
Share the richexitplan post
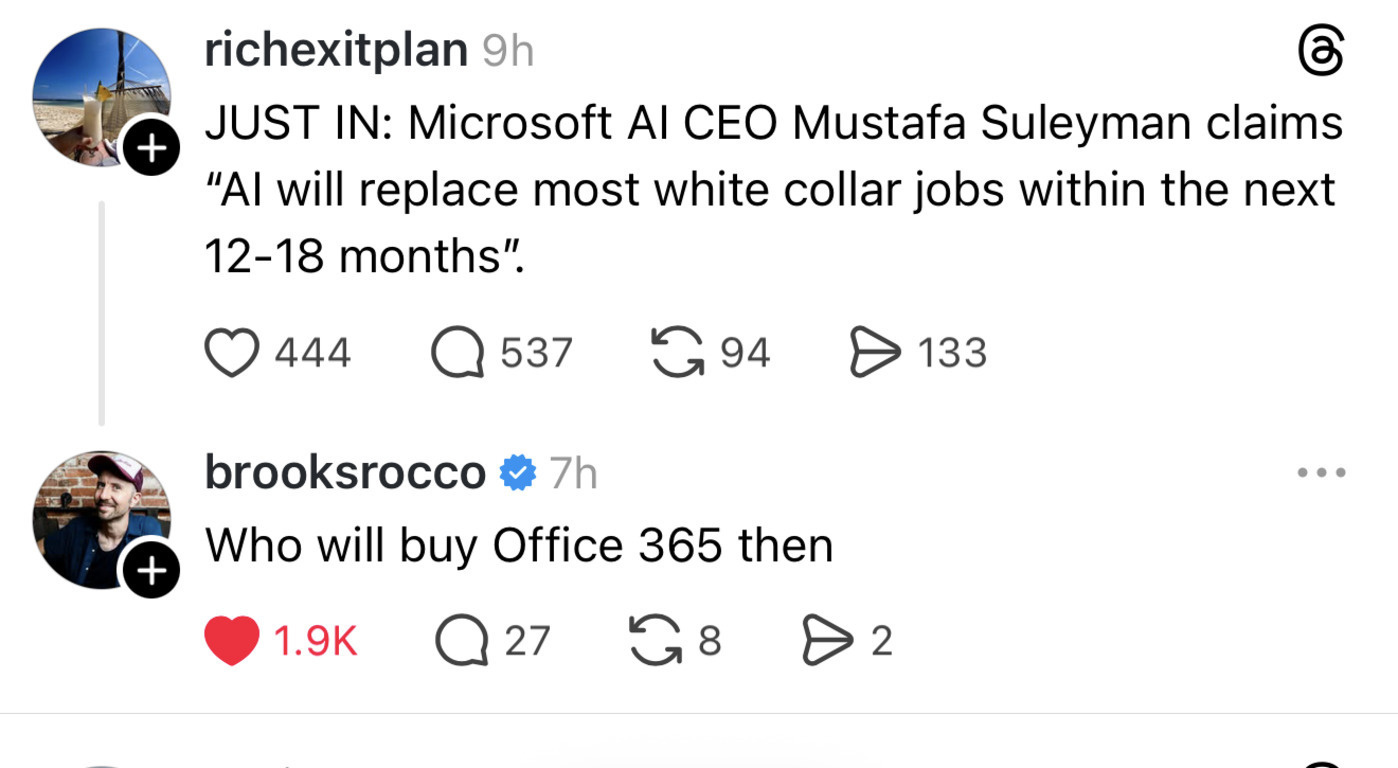(x=873, y=353)
